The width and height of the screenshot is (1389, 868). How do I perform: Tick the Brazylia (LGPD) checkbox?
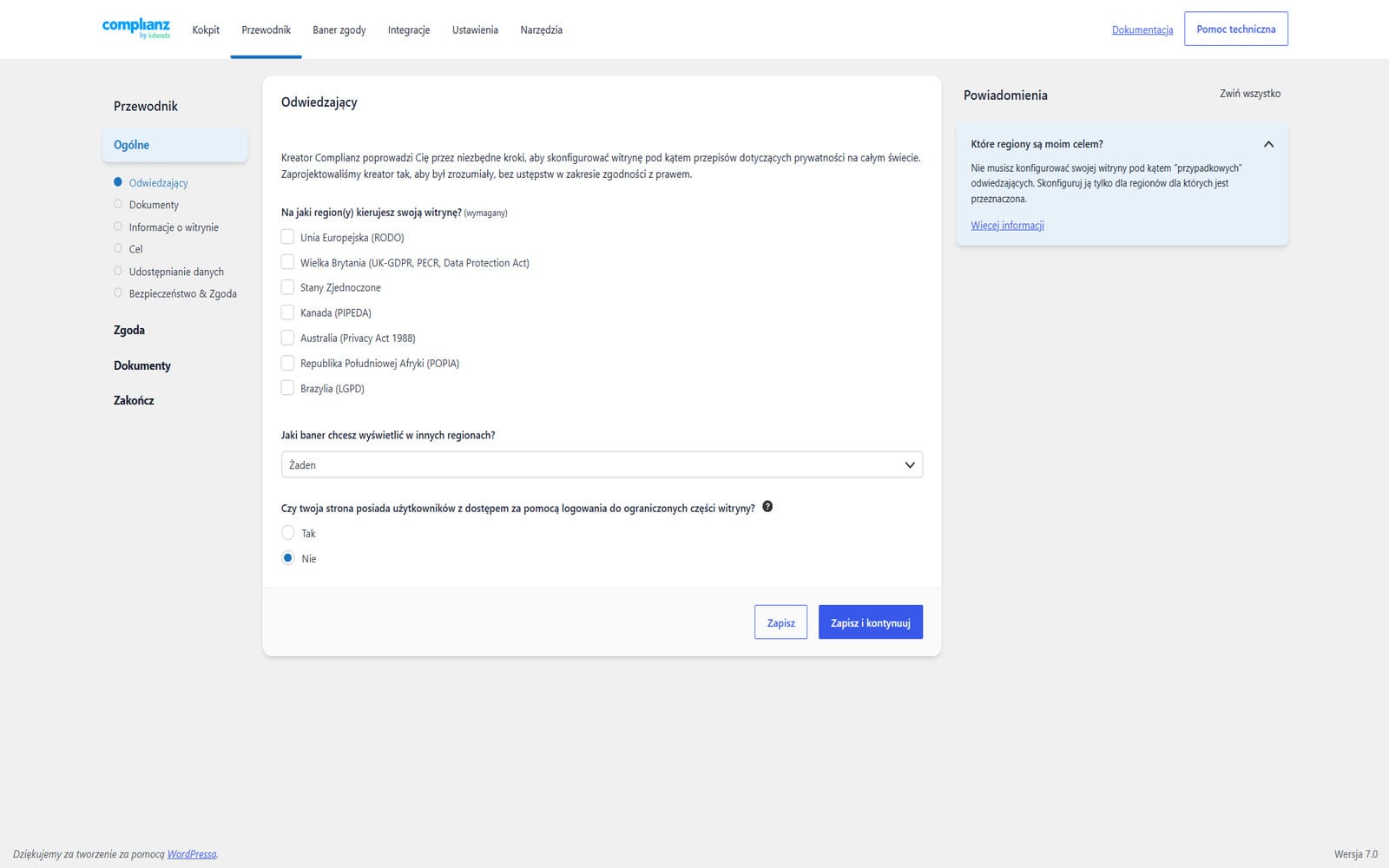click(x=287, y=388)
